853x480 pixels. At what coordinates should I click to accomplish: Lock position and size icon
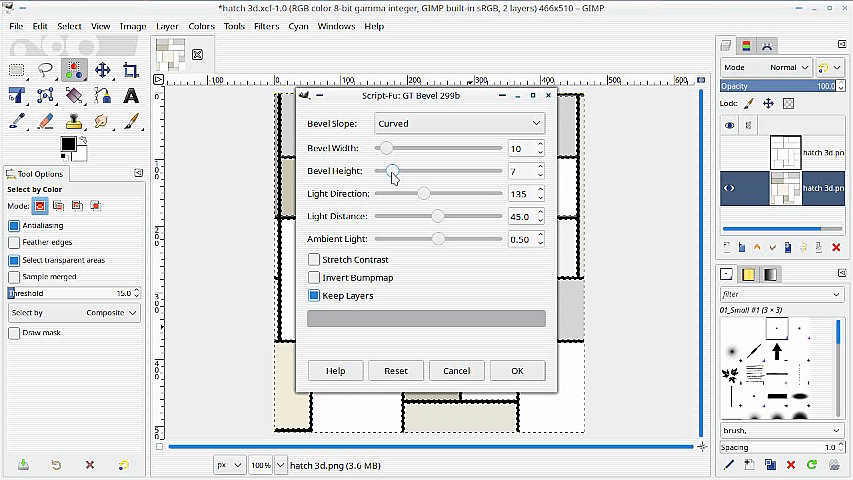tap(768, 103)
